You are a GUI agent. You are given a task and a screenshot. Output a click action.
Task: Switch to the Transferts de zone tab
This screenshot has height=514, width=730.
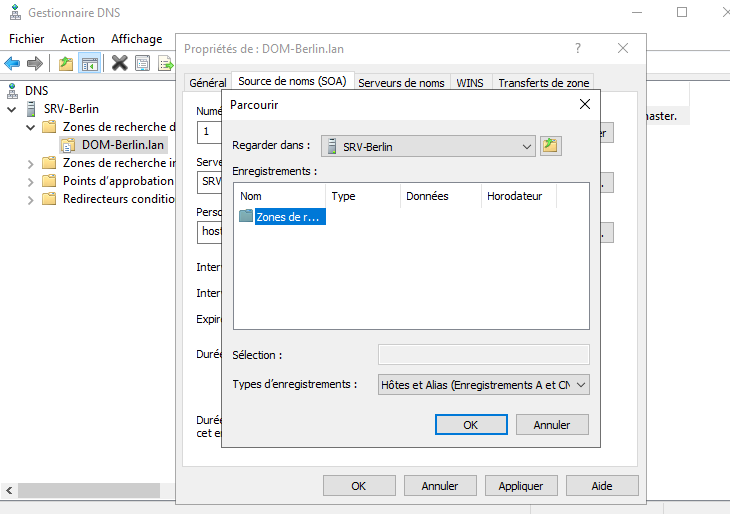tap(544, 83)
